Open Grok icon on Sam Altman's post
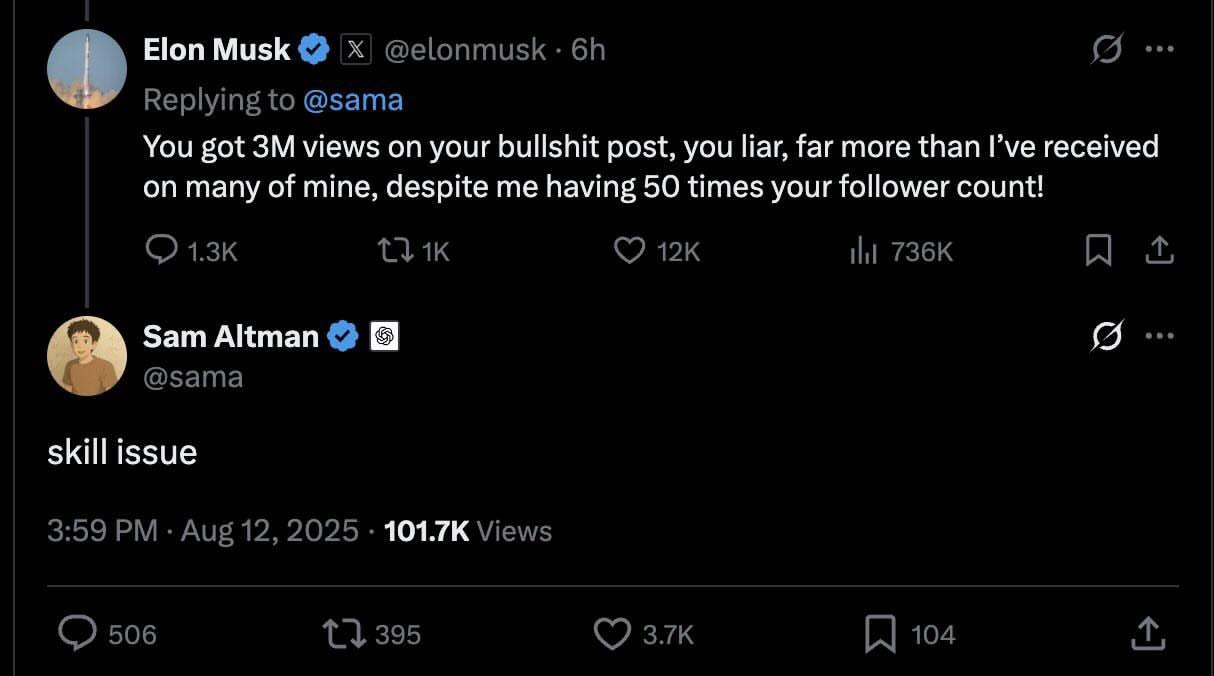Viewport: 1214px width, 676px height. (x=1106, y=336)
